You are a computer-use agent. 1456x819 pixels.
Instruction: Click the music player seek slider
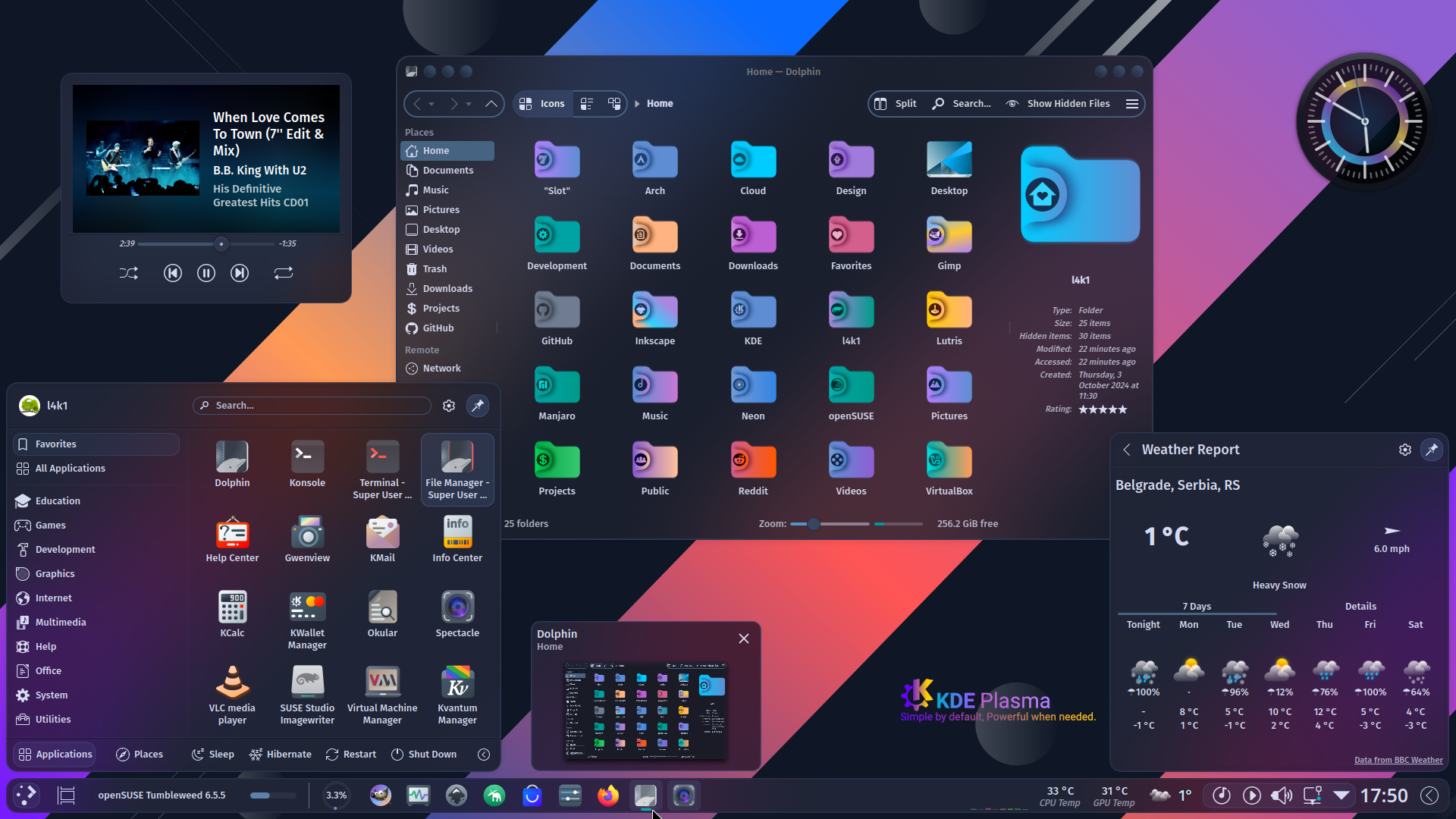[206, 244]
